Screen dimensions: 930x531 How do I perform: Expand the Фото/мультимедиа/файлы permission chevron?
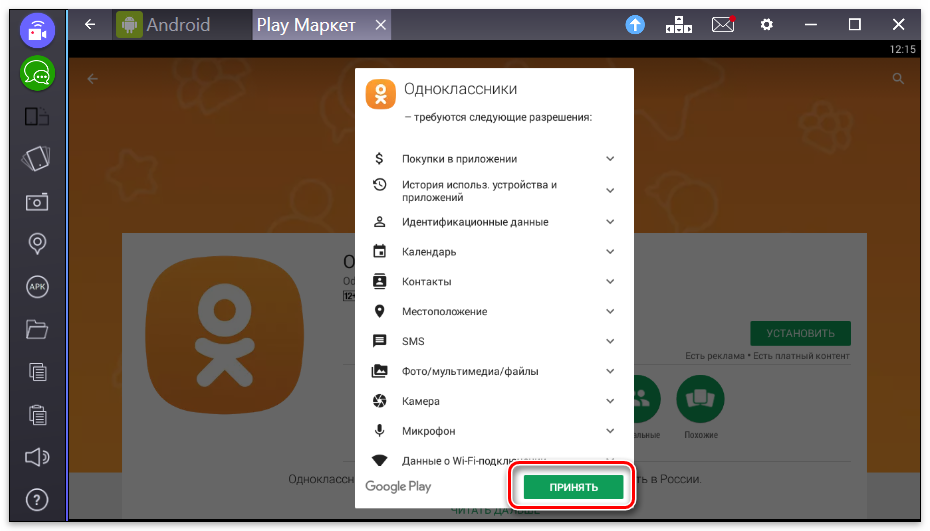click(x=610, y=371)
